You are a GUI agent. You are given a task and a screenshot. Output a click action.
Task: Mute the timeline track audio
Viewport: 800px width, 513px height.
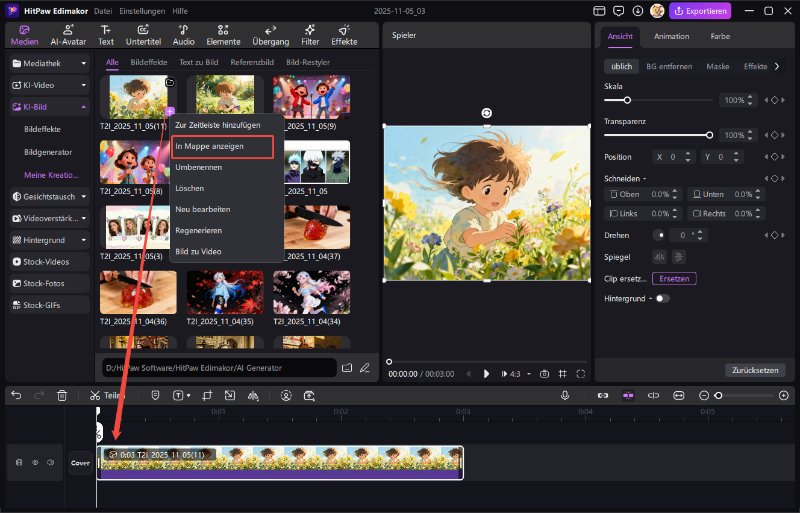coord(49,462)
